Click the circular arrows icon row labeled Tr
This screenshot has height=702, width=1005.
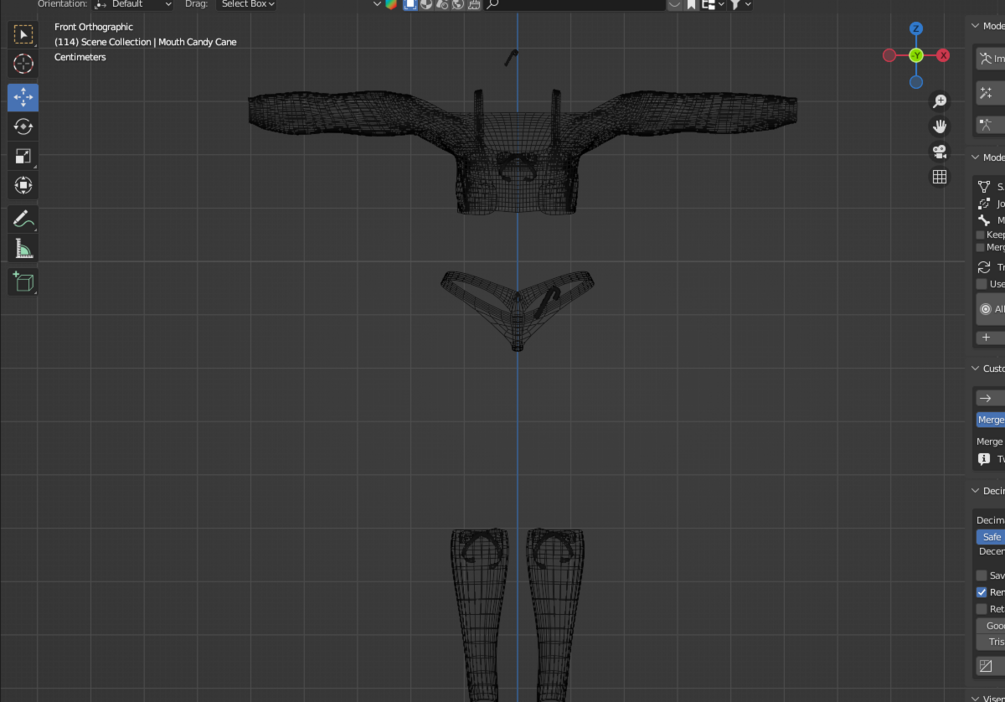click(990, 267)
